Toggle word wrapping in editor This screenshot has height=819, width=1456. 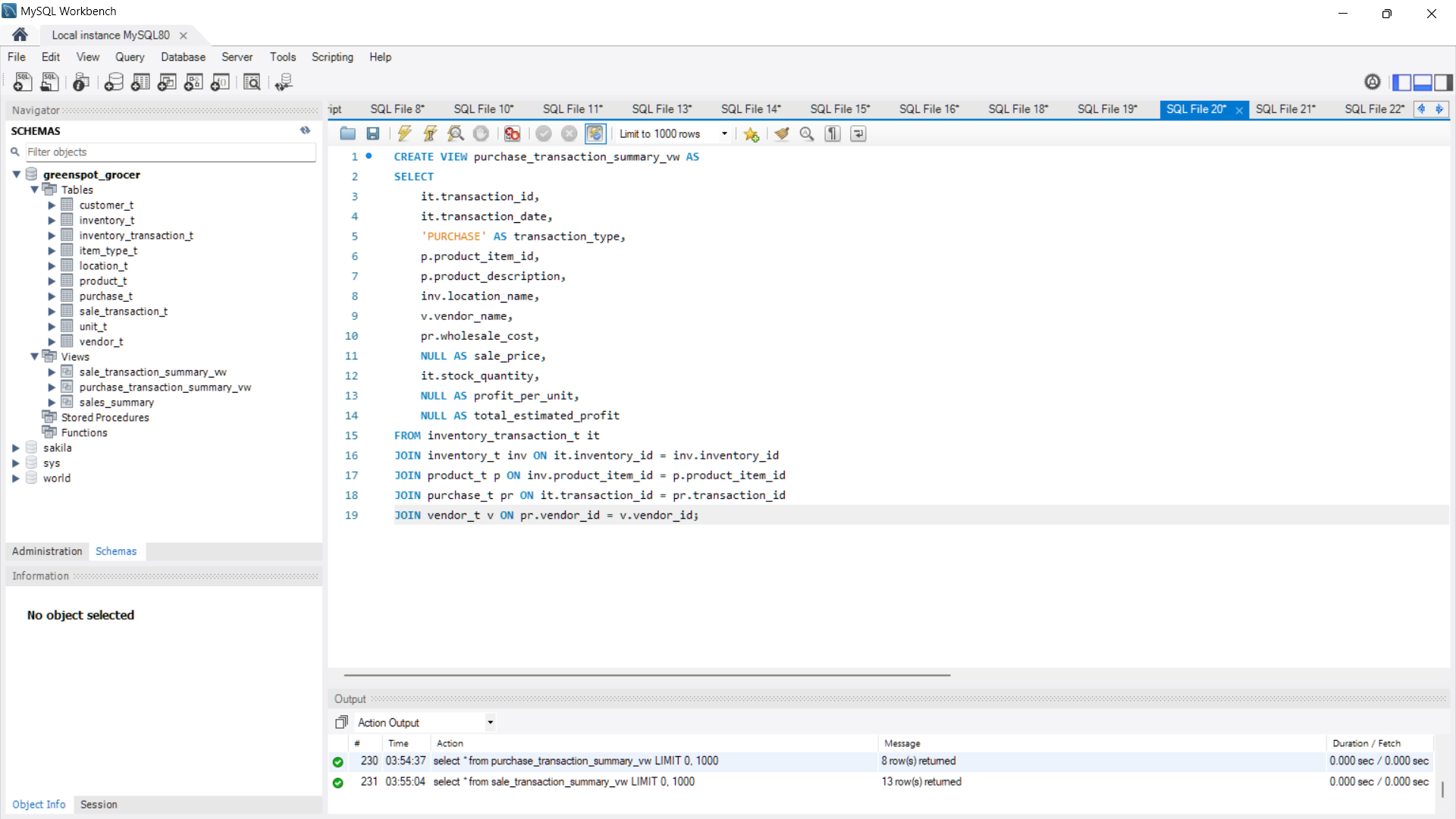[858, 133]
